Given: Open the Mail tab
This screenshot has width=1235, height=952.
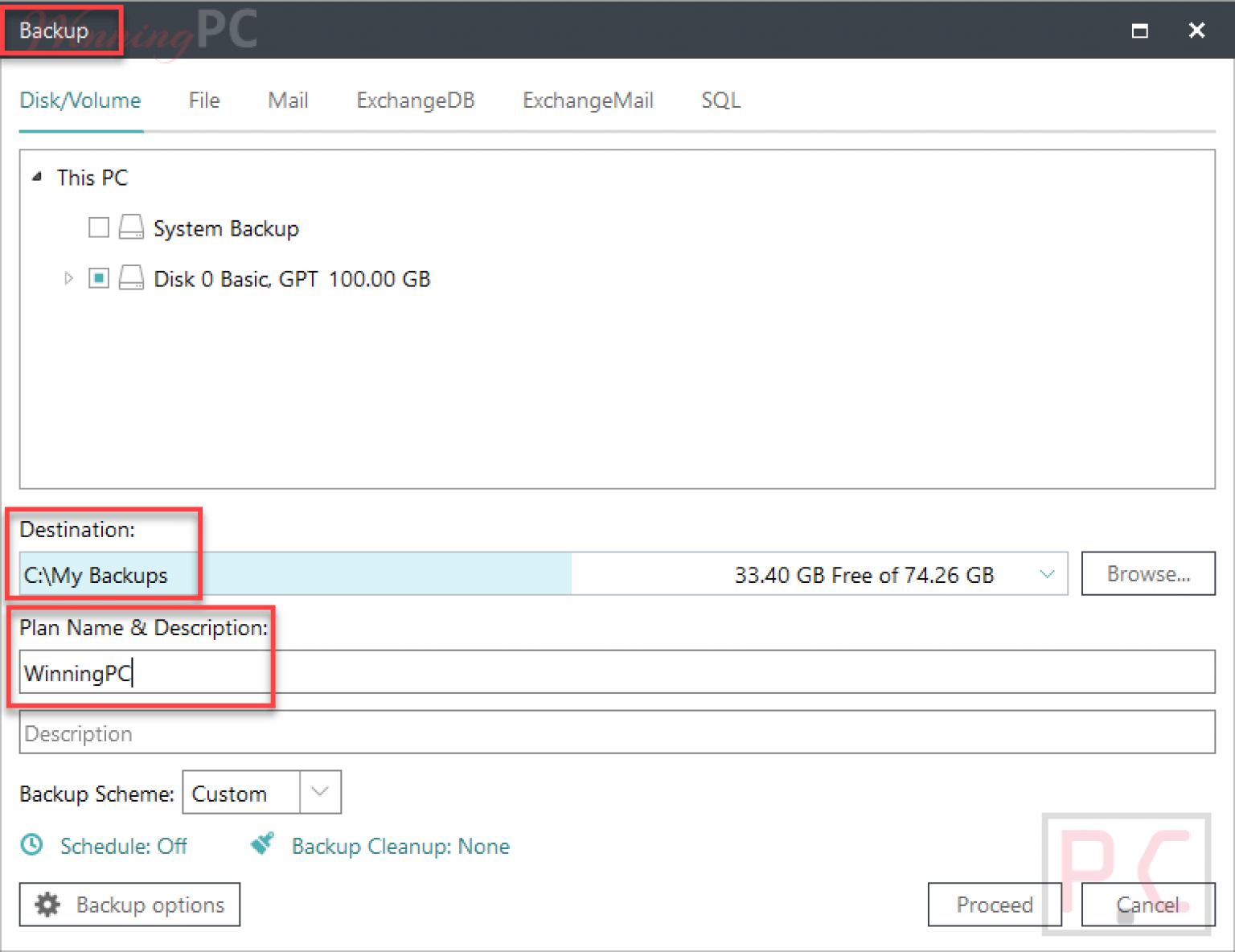Looking at the screenshot, I should tap(288, 101).
